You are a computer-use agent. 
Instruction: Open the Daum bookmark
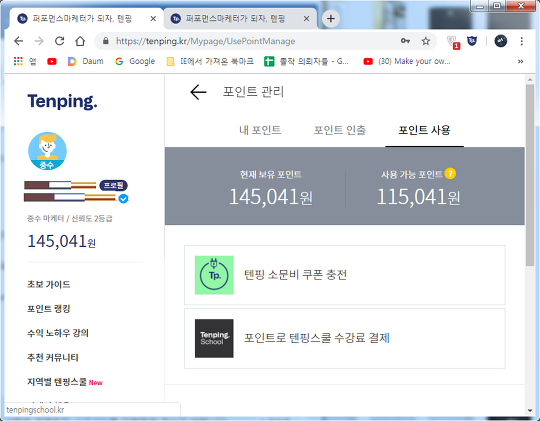coord(85,61)
